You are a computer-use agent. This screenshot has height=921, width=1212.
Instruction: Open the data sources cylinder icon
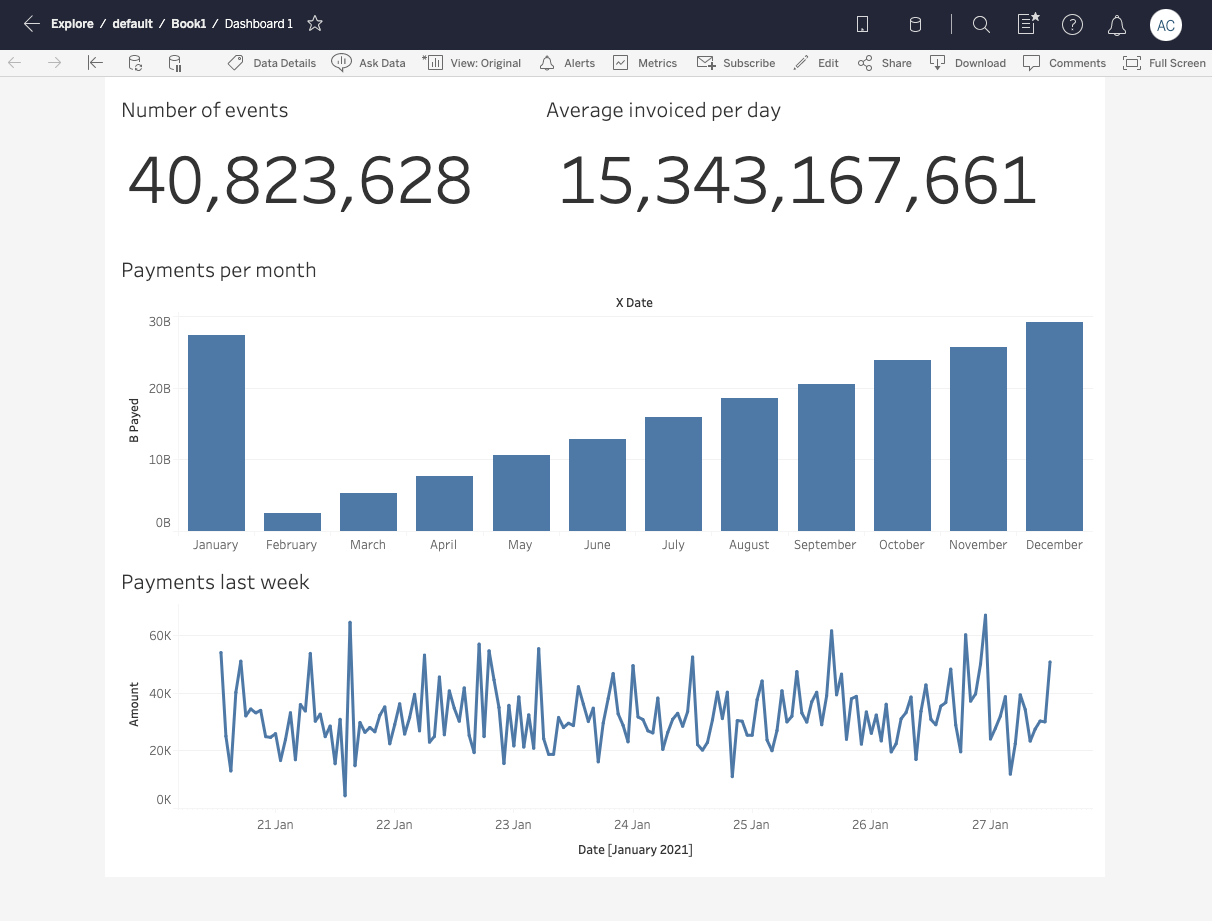915,25
